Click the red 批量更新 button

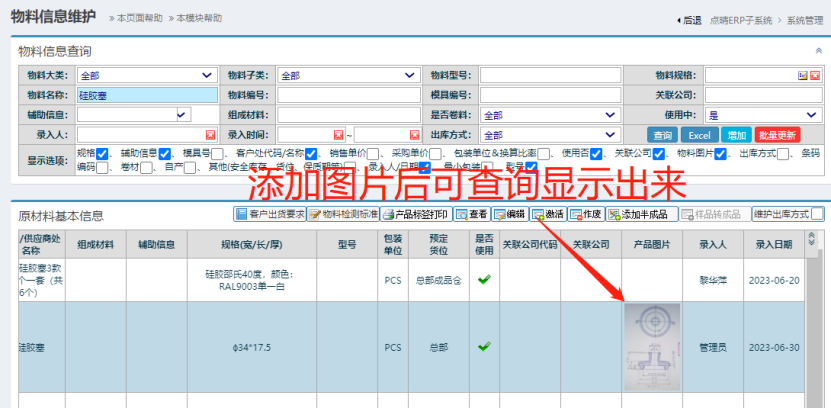click(x=778, y=134)
